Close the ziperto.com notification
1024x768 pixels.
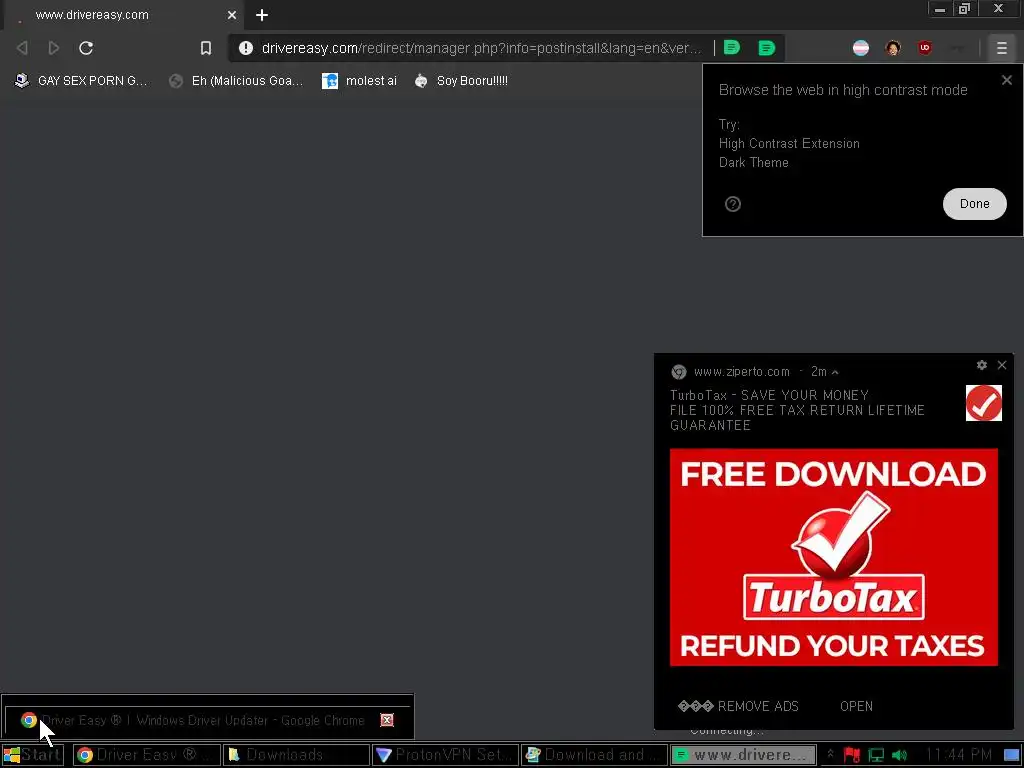click(x=1002, y=365)
